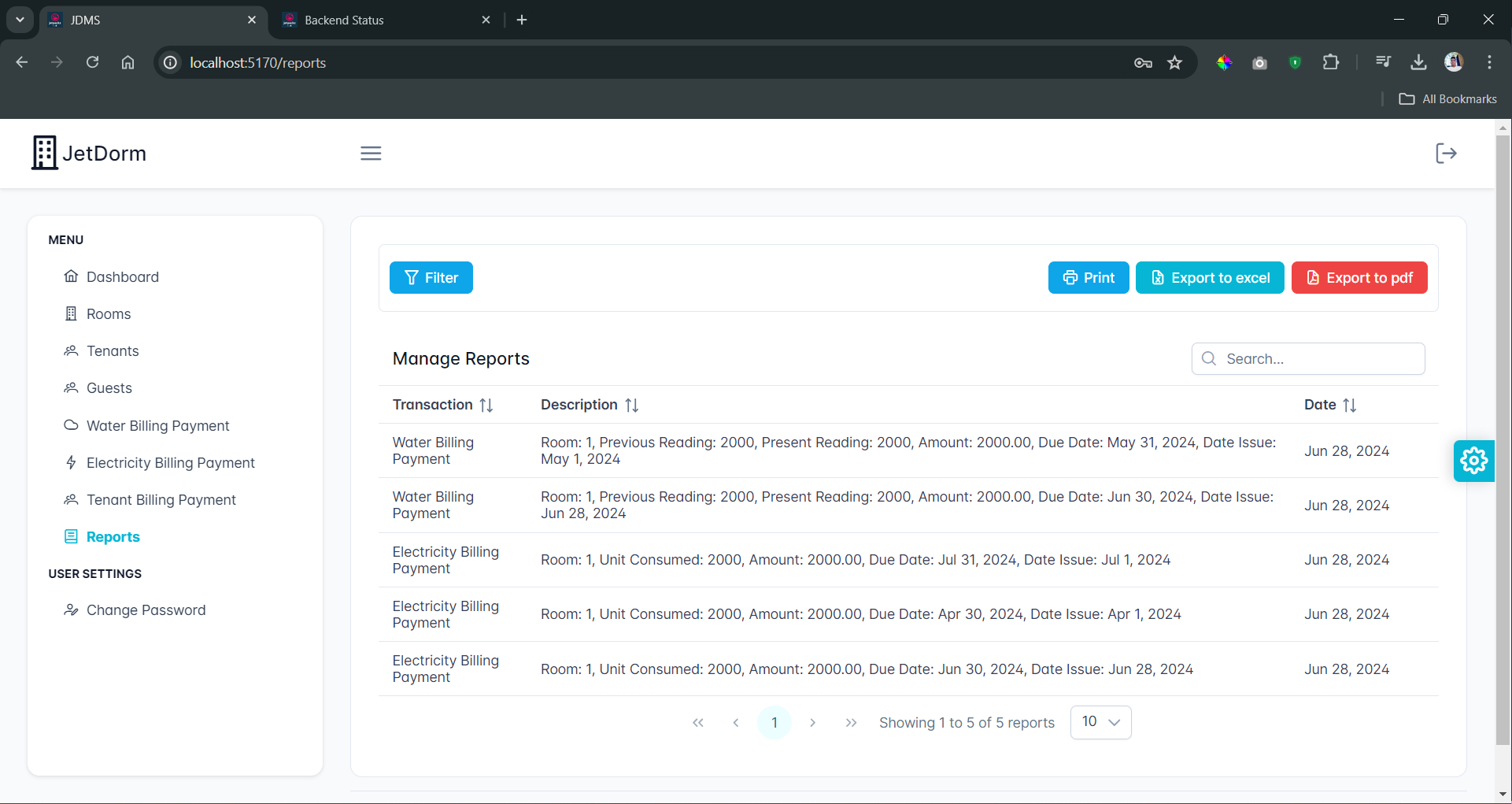Open Rooms in the sidebar
This screenshot has width=1512, height=804.
pos(108,314)
